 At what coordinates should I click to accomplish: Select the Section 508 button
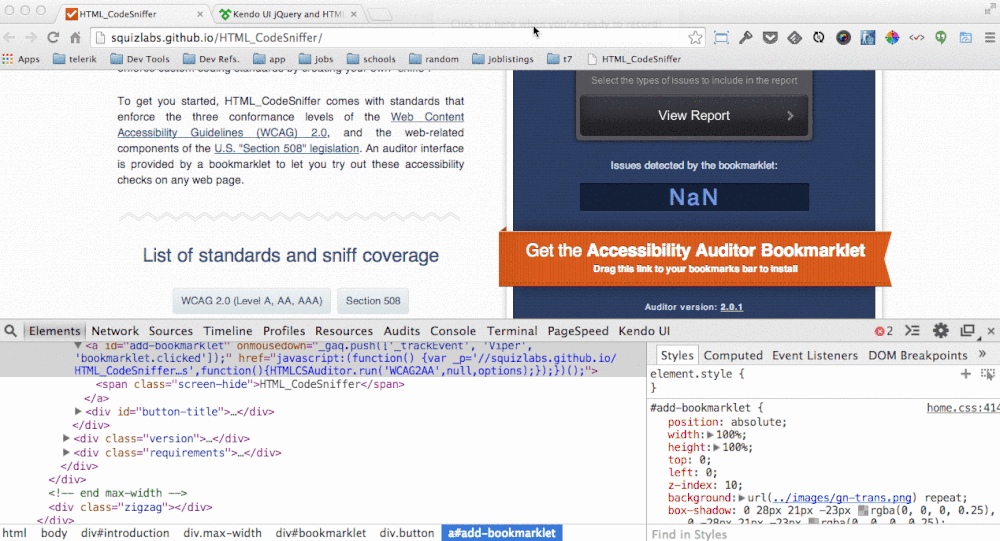373,300
